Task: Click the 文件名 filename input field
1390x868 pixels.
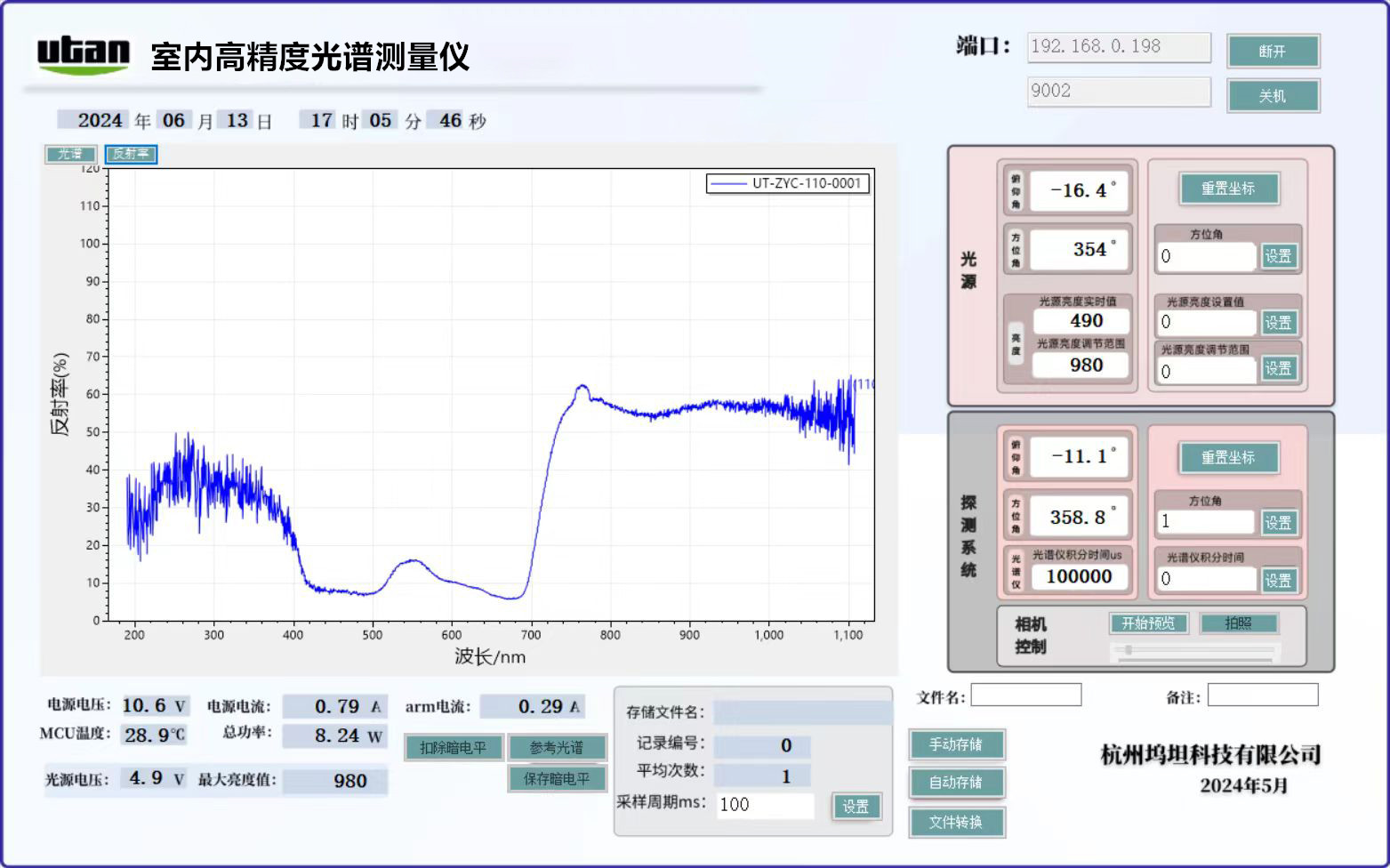Action: [x=1025, y=694]
